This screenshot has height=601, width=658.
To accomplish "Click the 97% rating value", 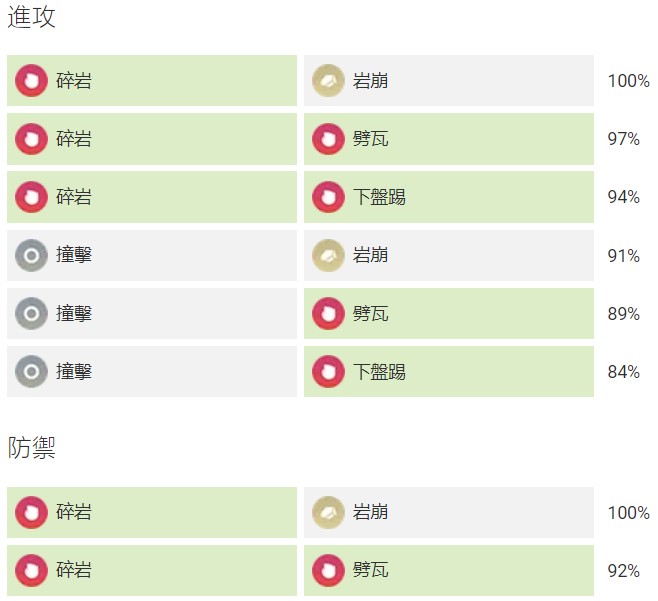I will tap(623, 139).
